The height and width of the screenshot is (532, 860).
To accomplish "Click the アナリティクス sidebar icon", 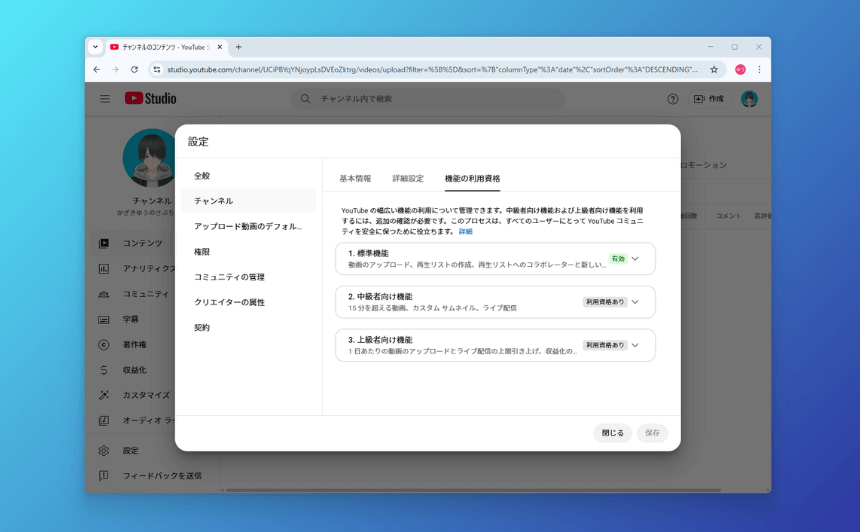I will 104,269.
